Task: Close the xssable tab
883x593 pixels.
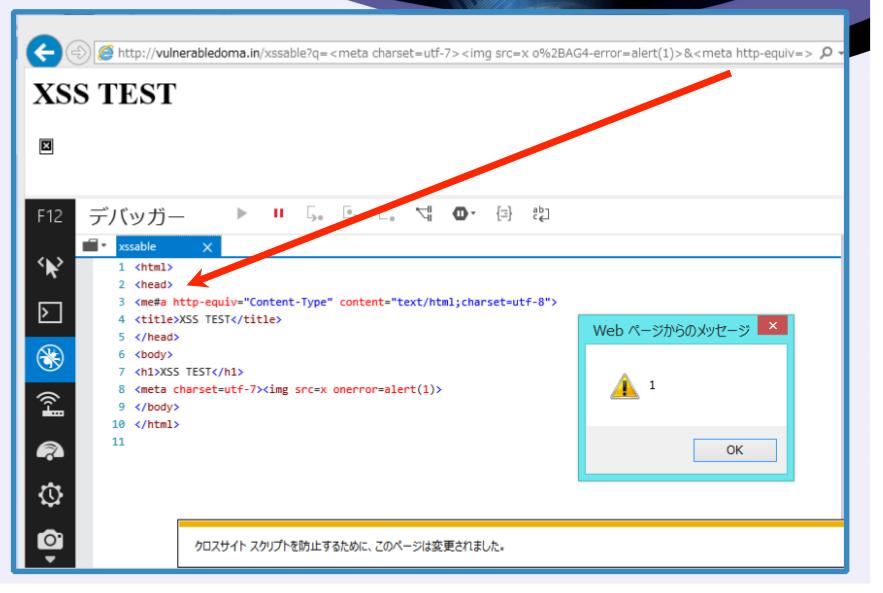Action: (x=207, y=247)
